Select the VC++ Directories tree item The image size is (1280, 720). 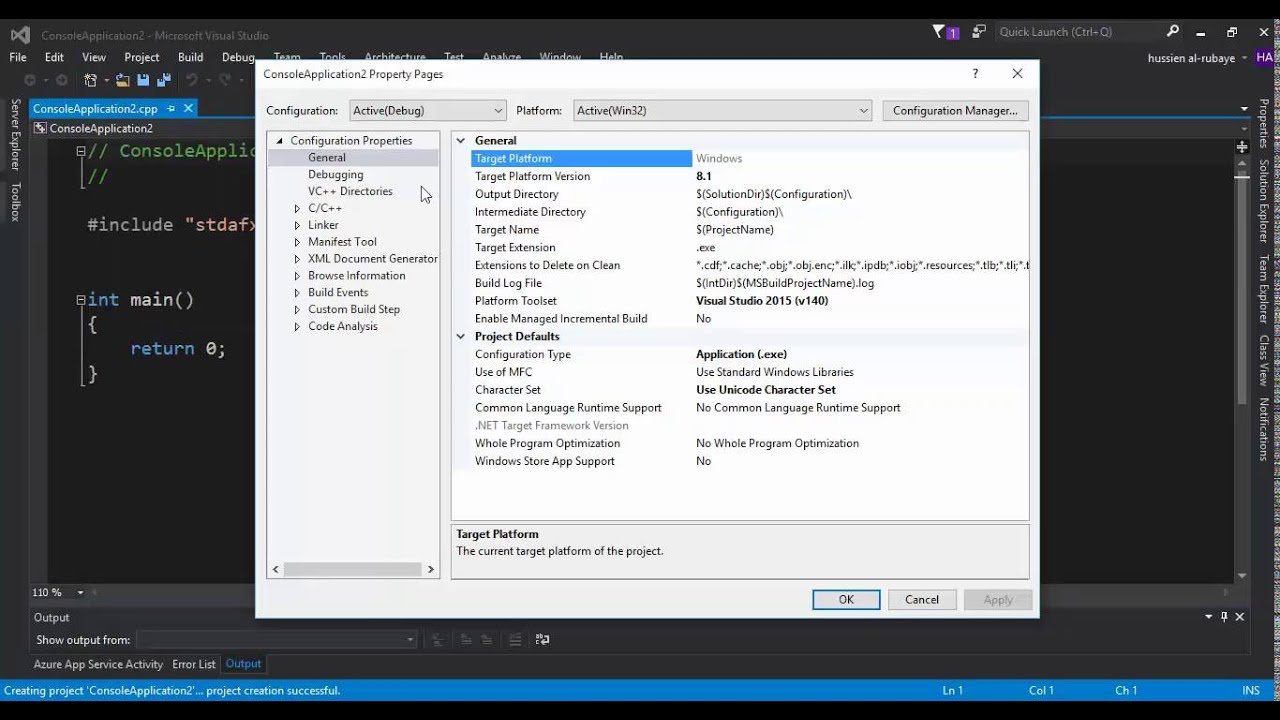pos(350,192)
